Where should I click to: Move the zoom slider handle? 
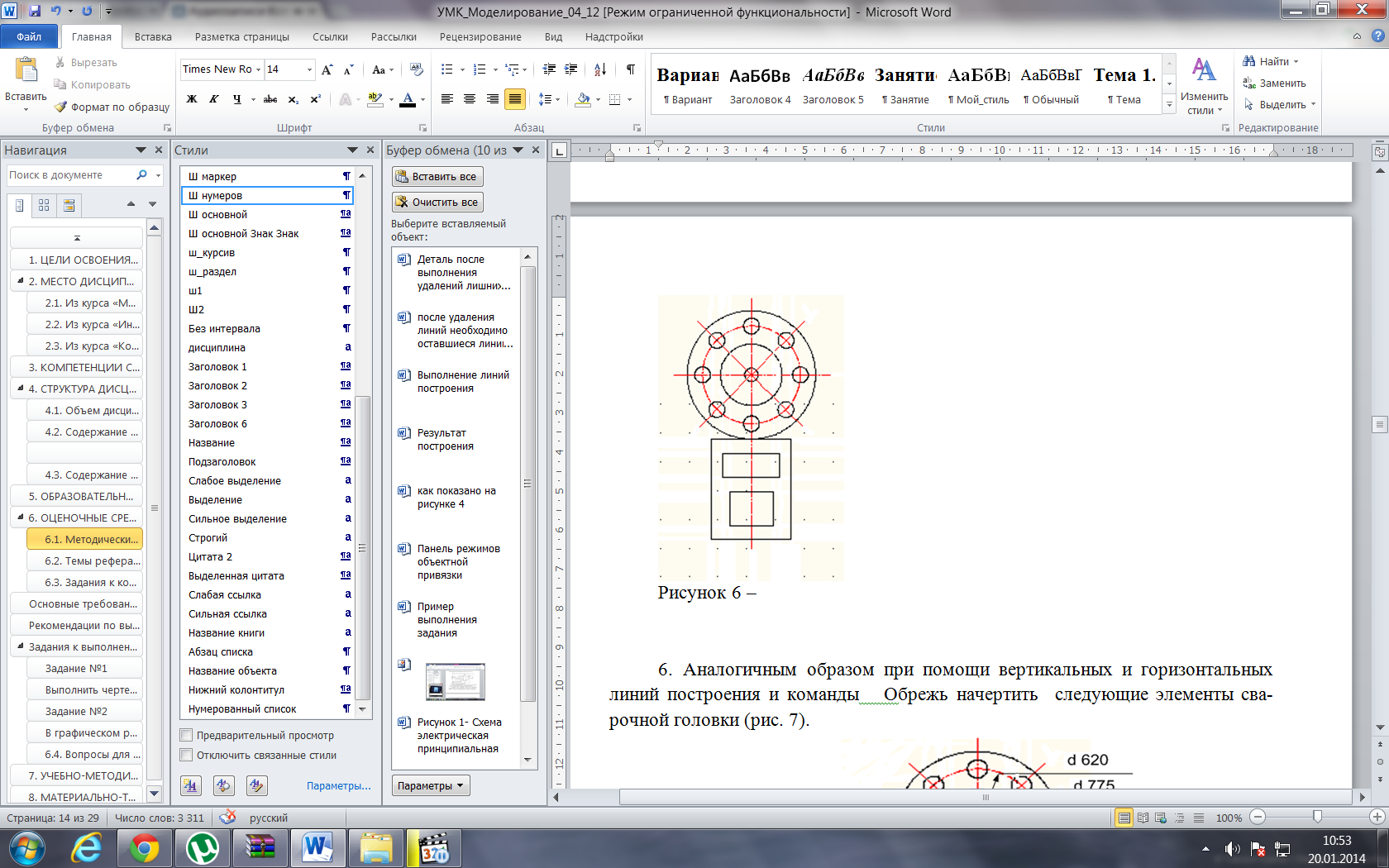[1317, 818]
